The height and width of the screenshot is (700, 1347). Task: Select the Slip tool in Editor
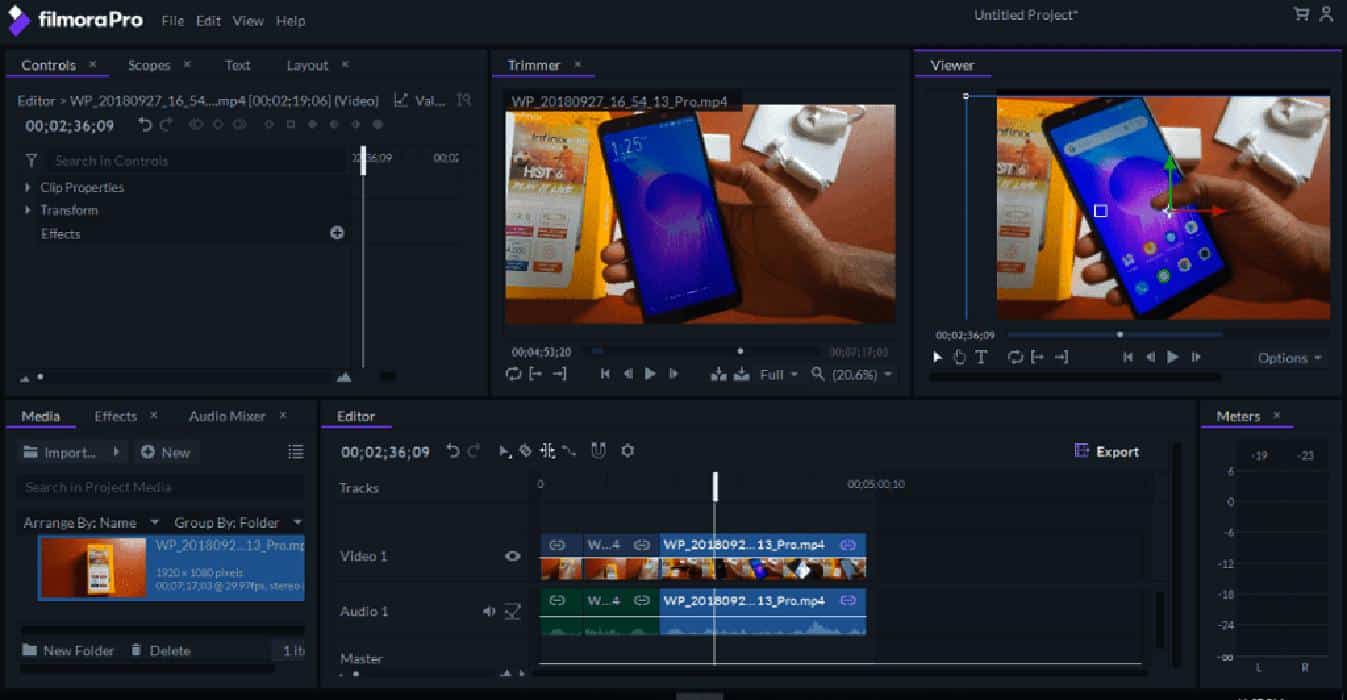547,451
